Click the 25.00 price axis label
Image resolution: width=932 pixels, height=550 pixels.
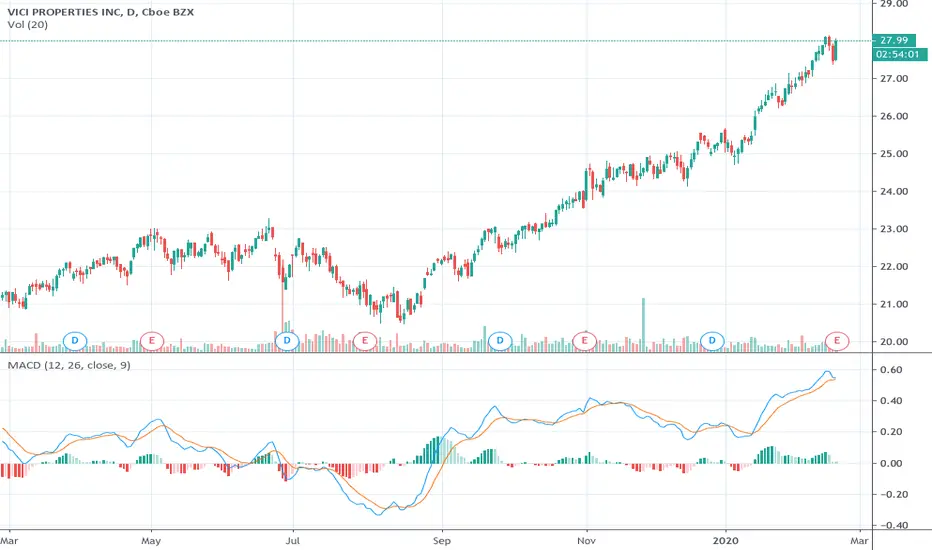pos(894,153)
